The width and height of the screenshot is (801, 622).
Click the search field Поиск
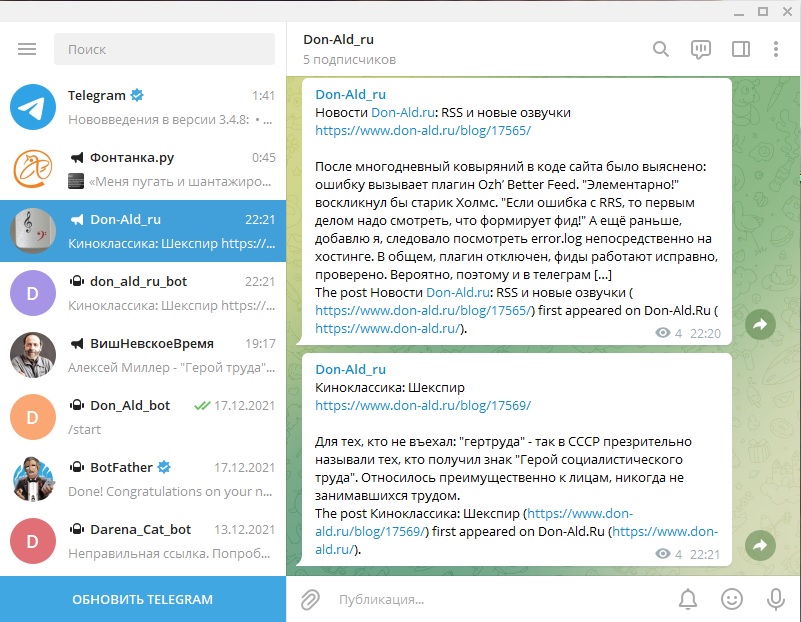pyautogui.click(x=164, y=49)
